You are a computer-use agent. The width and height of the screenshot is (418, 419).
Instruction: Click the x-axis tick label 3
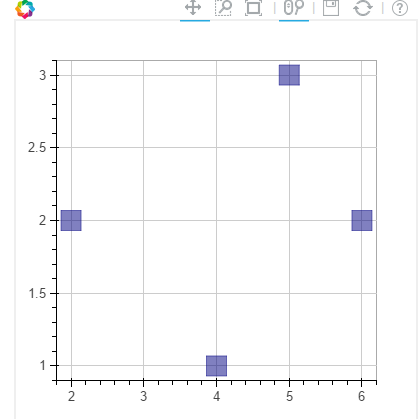tap(143, 396)
